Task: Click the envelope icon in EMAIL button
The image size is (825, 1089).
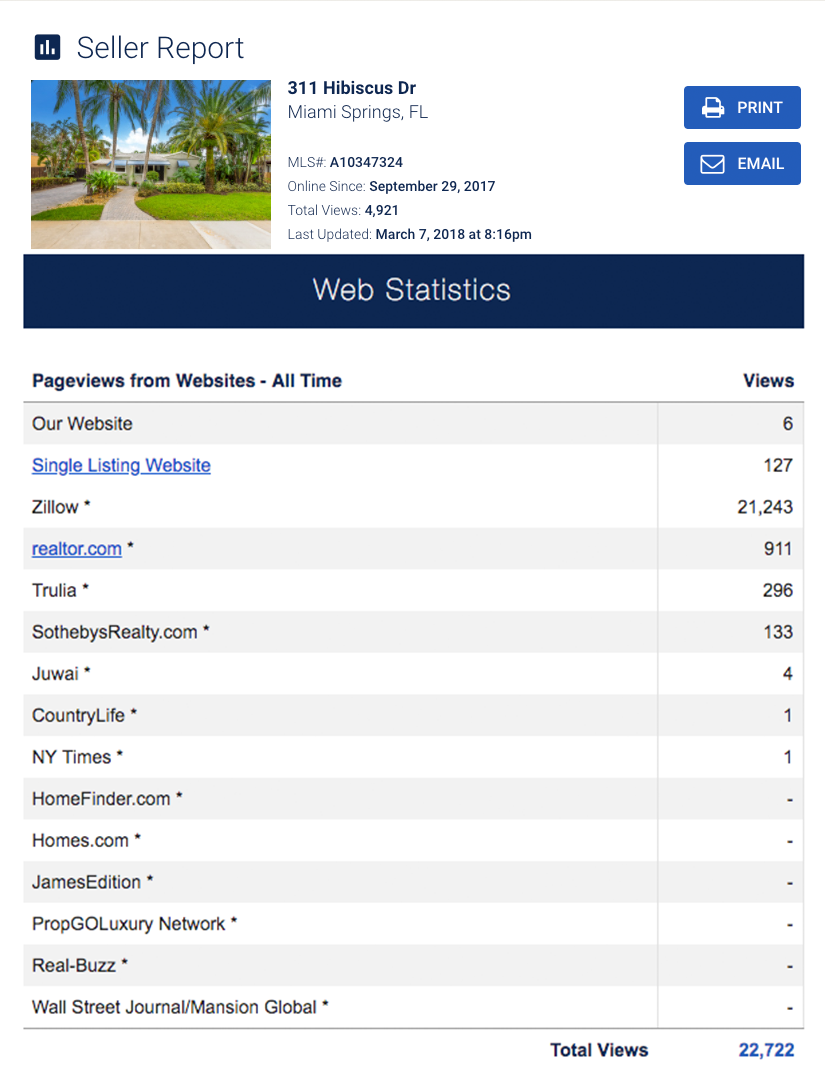Action: pyautogui.click(x=712, y=164)
